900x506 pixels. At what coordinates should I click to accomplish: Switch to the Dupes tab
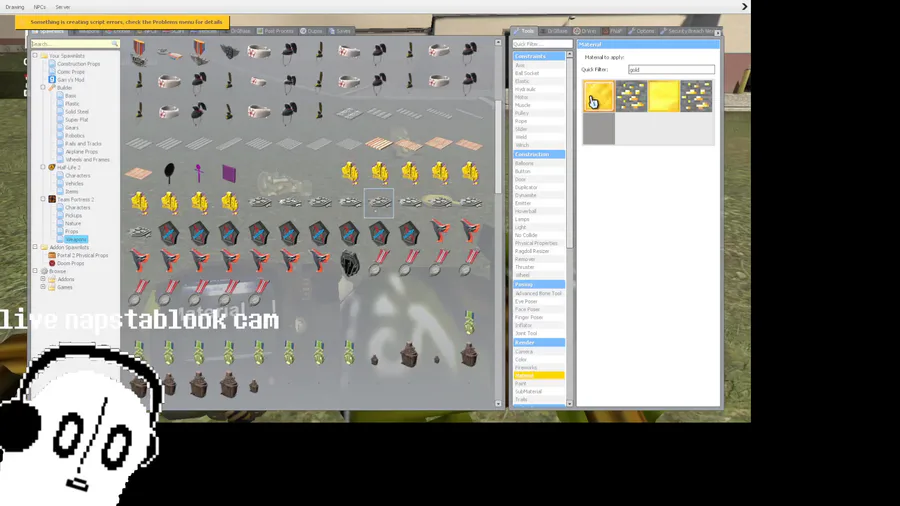311,31
